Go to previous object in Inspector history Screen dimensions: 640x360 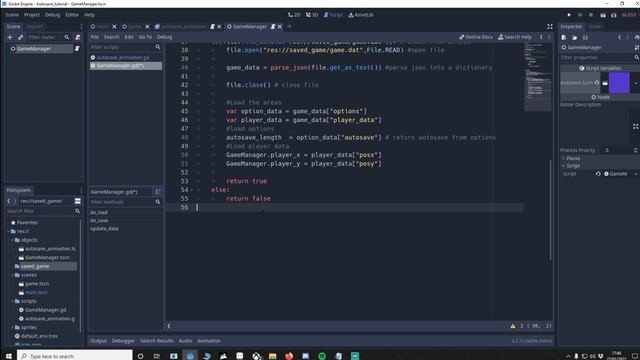[x=620, y=37]
